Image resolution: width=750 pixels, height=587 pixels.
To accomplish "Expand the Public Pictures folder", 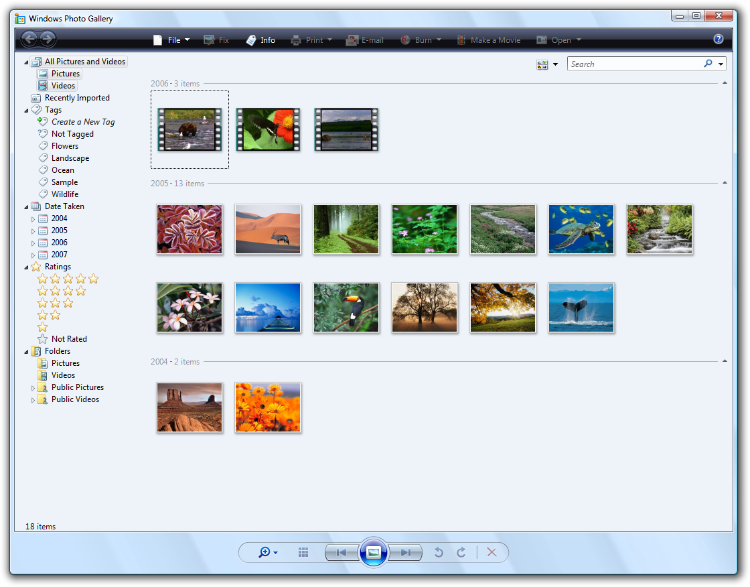I will pos(33,388).
